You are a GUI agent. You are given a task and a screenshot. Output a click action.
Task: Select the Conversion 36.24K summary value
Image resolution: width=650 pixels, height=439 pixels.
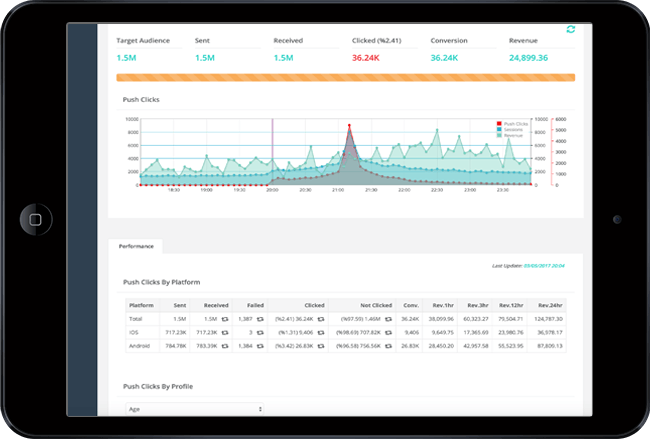click(x=444, y=58)
